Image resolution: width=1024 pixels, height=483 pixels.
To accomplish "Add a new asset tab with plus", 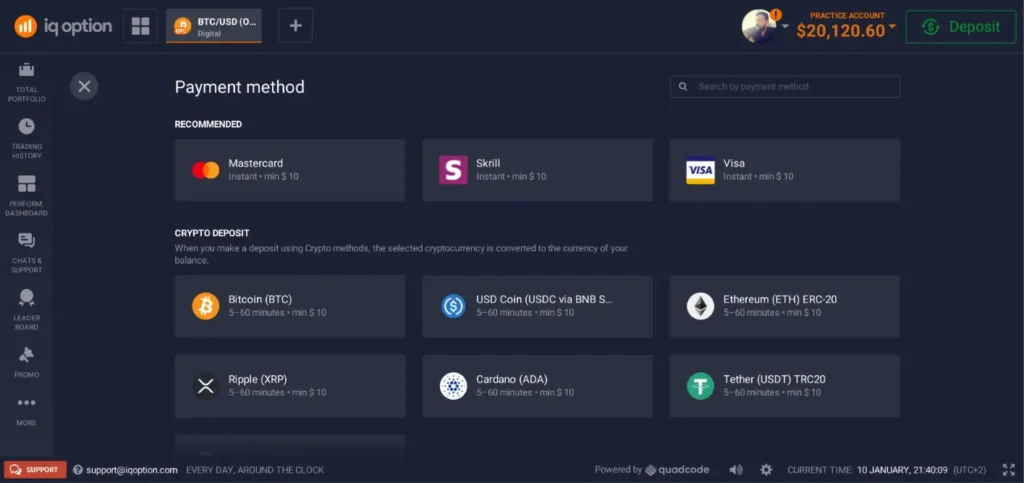I will [295, 26].
